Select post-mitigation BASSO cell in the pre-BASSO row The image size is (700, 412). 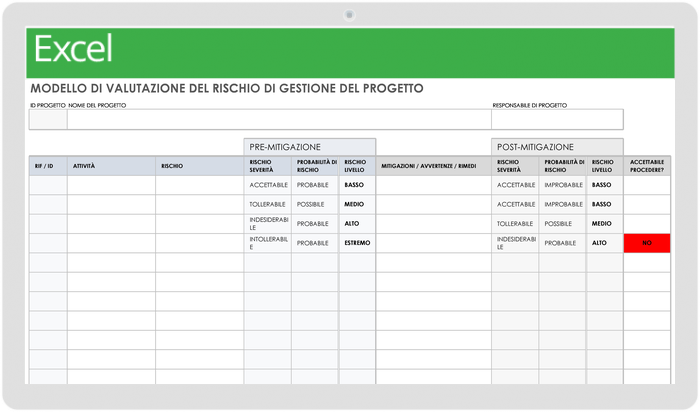point(605,185)
